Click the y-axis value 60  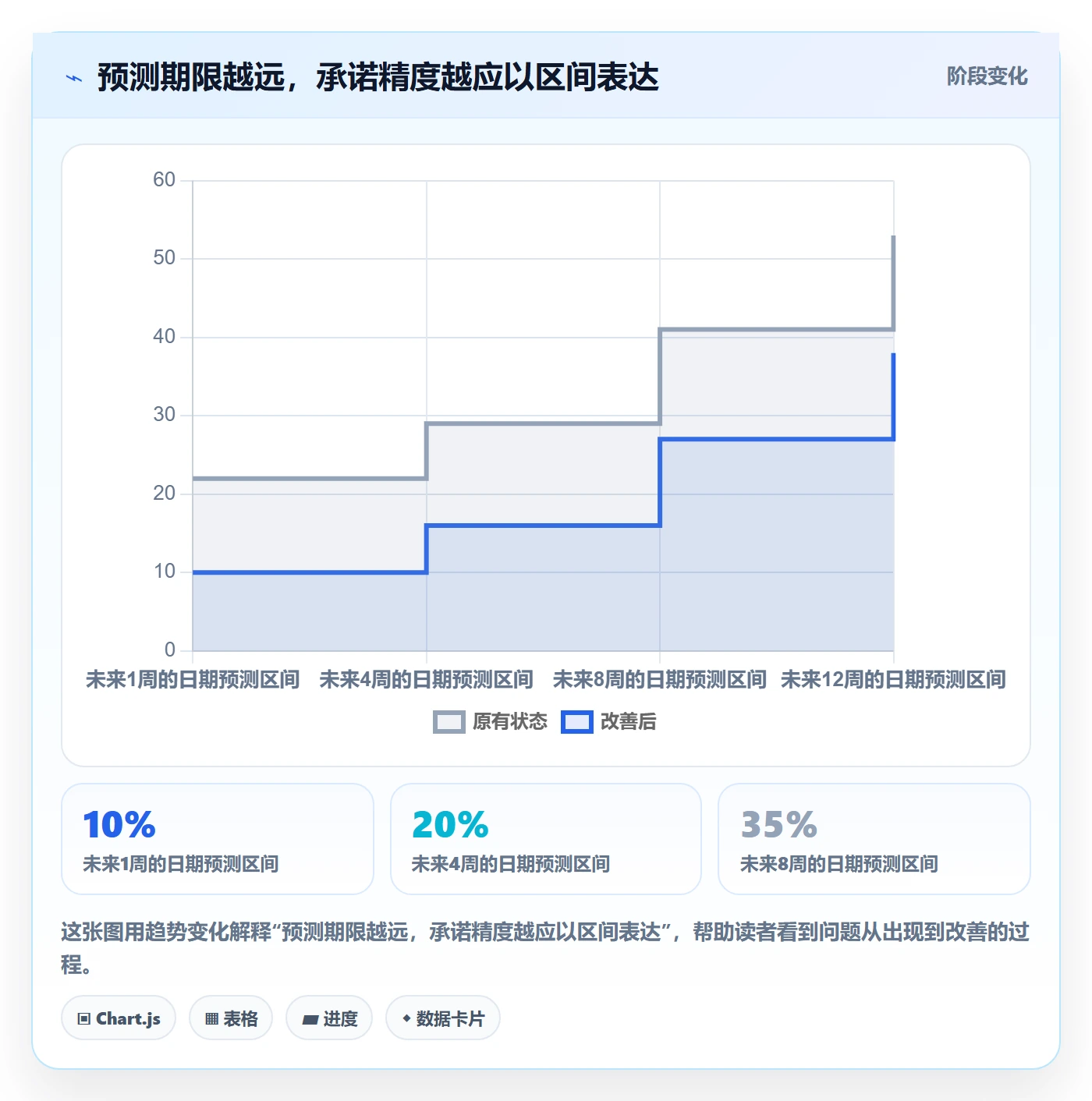click(164, 180)
